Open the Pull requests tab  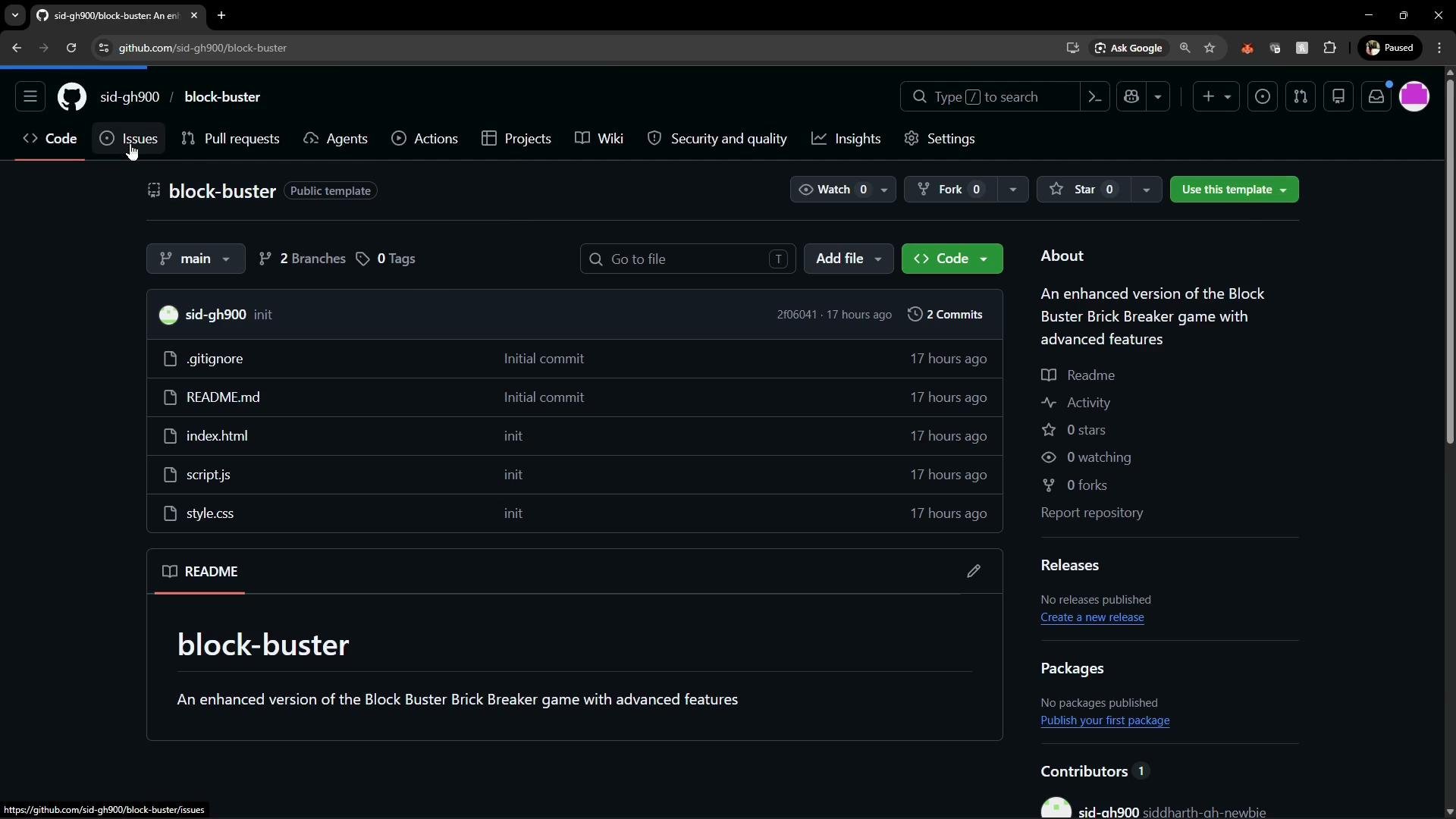tap(231, 139)
